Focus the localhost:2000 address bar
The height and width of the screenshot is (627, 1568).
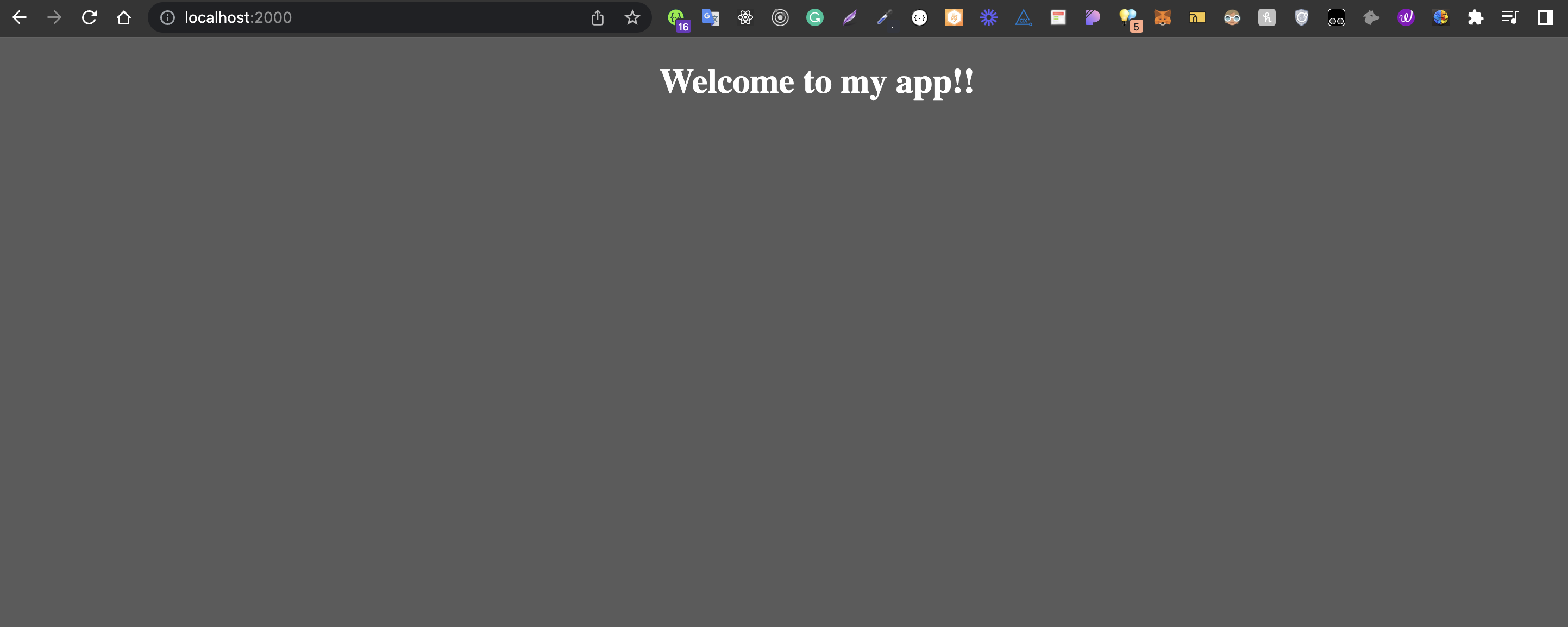365,17
